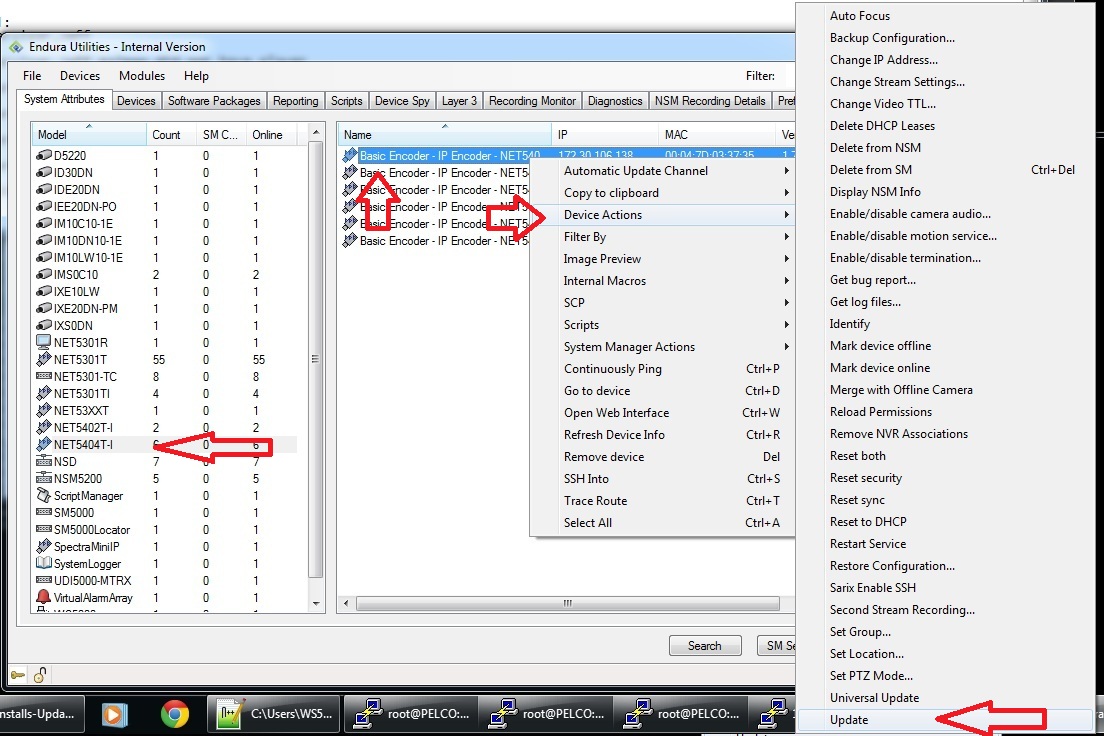
Task: Launch Windows Media Player from the taskbar
Action: [114, 714]
